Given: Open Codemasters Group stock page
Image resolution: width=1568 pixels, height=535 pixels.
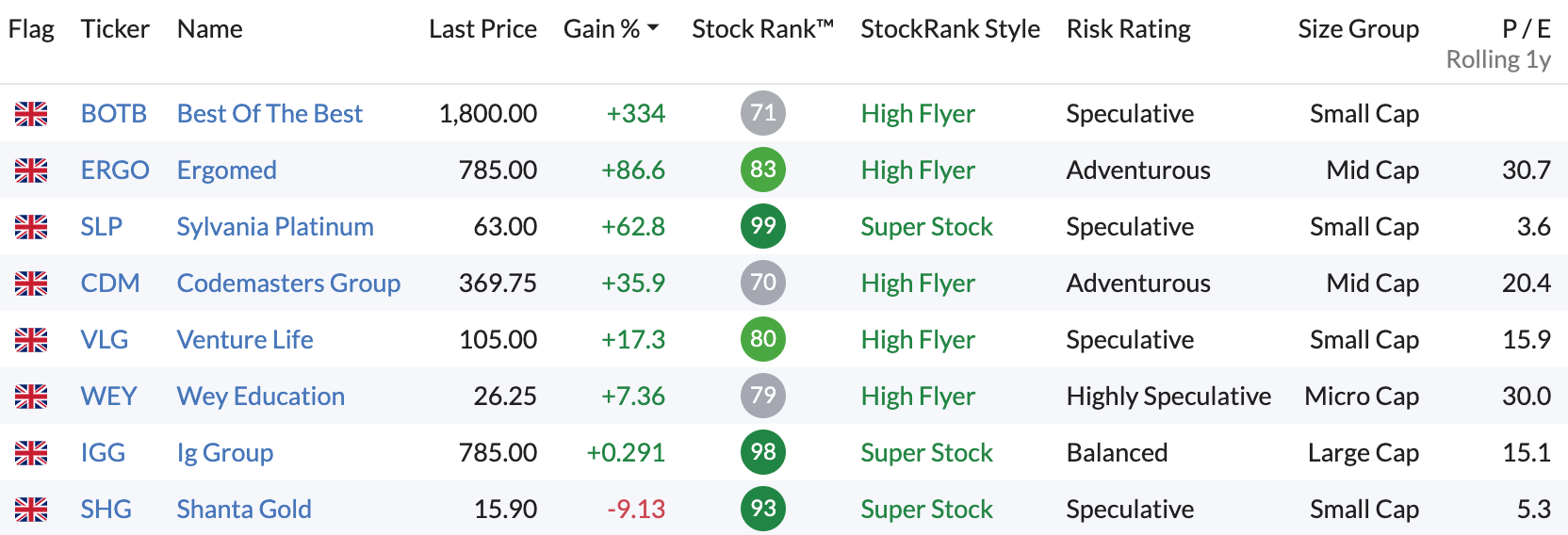Looking at the screenshot, I should coord(288,284).
